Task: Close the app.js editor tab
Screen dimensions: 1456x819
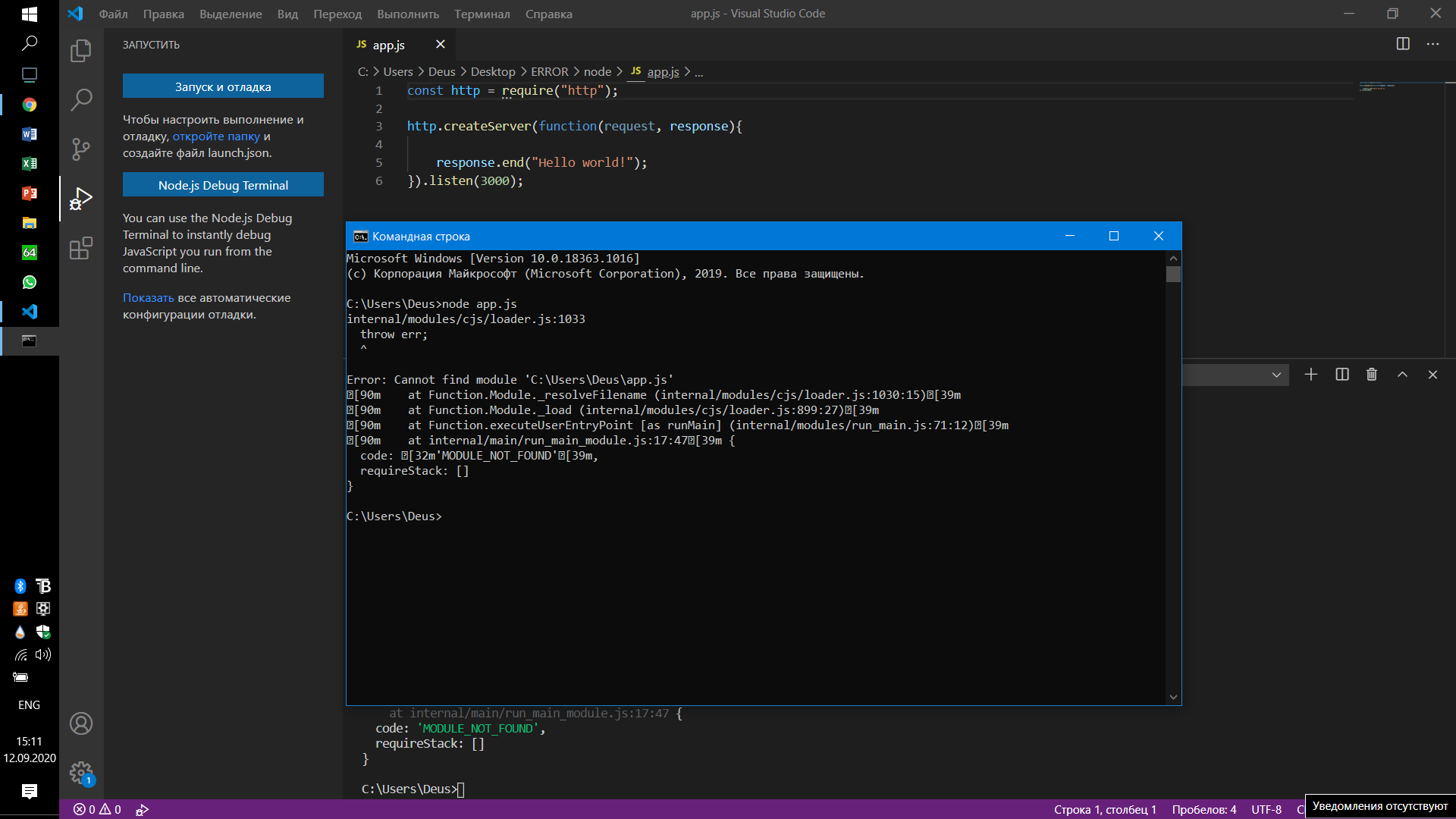Action: [x=441, y=45]
